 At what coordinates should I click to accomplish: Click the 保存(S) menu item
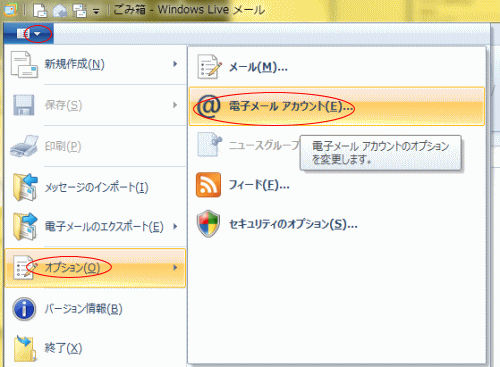[x=95, y=105]
